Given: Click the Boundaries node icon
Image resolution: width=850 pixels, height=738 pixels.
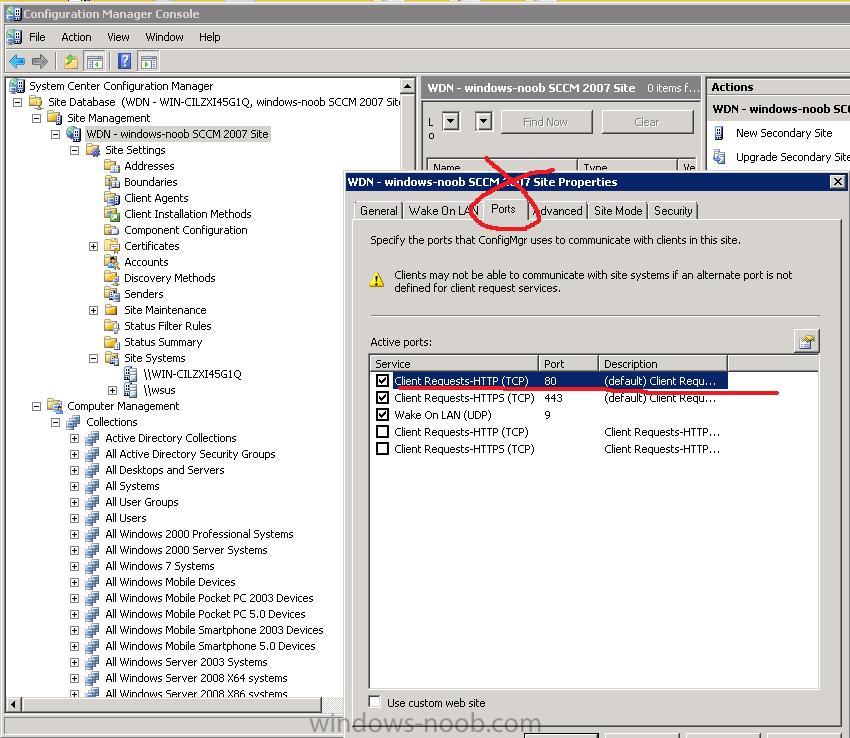Looking at the screenshot, I should point(112,182).
